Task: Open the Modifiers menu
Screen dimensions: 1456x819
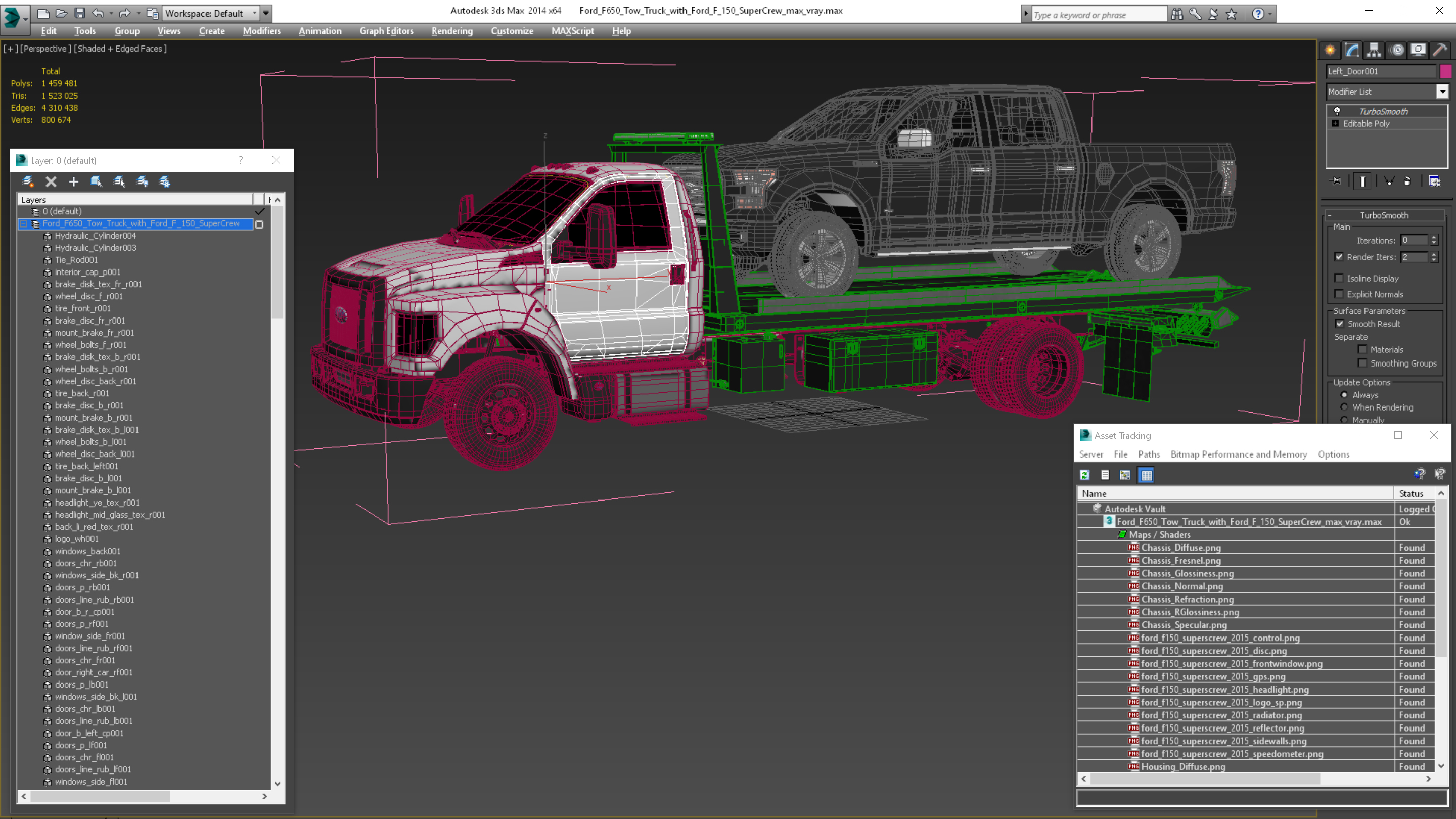Action: [x=261, y=31]
